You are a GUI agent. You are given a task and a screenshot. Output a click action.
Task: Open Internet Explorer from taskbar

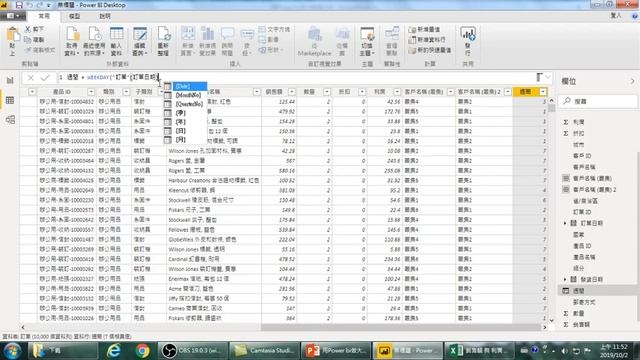pos(113,351)
